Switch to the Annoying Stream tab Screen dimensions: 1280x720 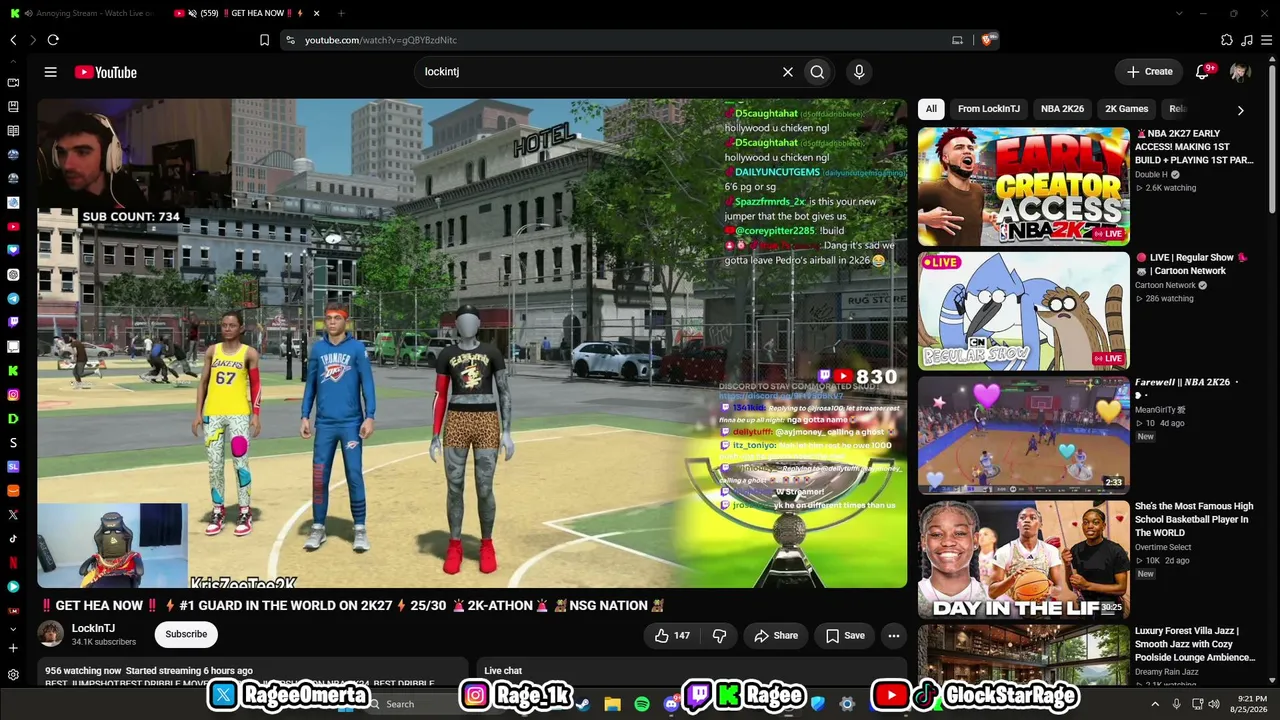[83, 13]
